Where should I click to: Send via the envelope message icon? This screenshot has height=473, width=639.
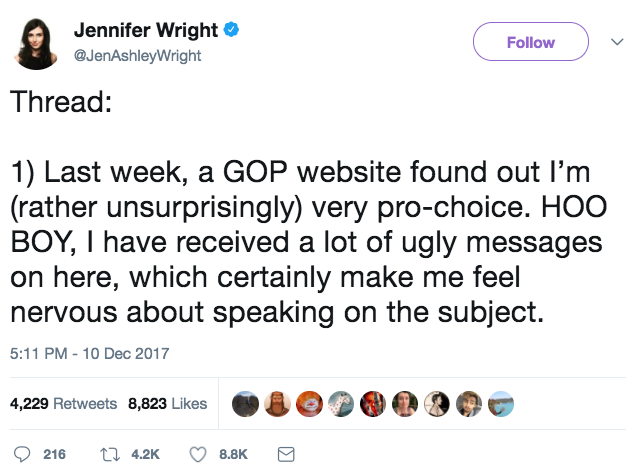click(x=285, y=454)
